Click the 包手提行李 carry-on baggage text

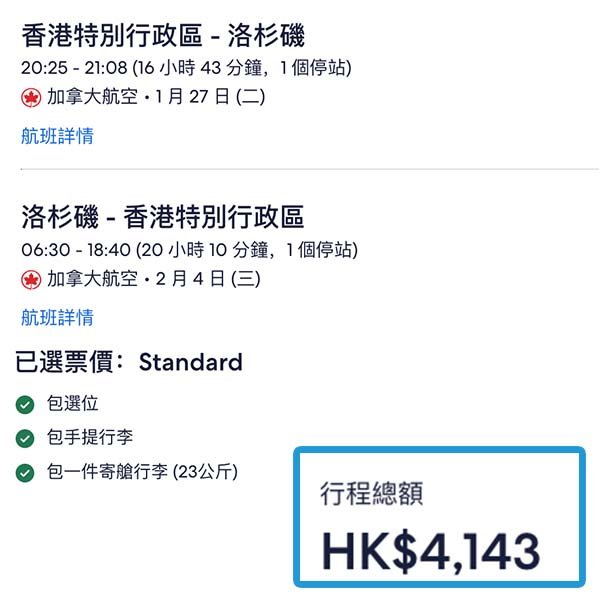(89, 438)
